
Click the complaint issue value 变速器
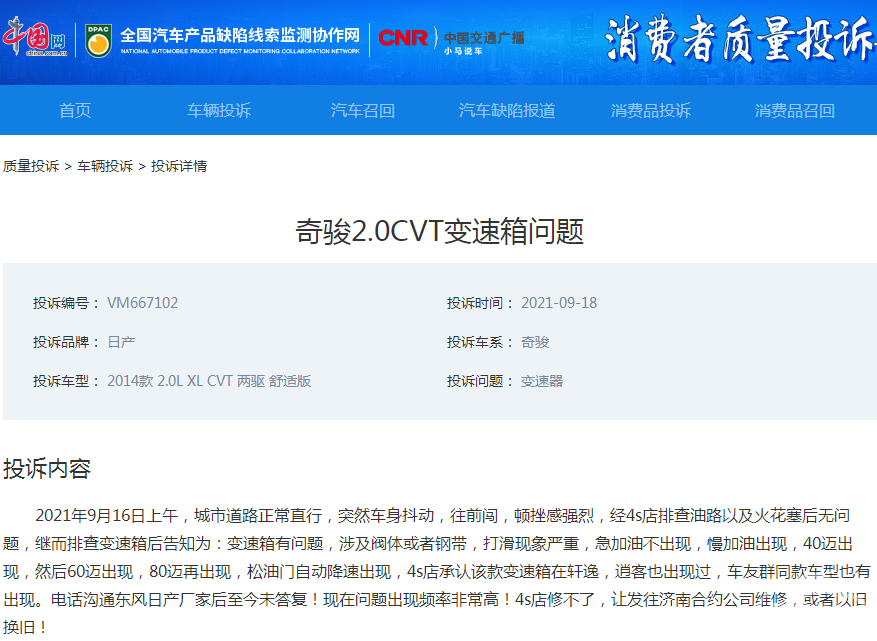541,381
